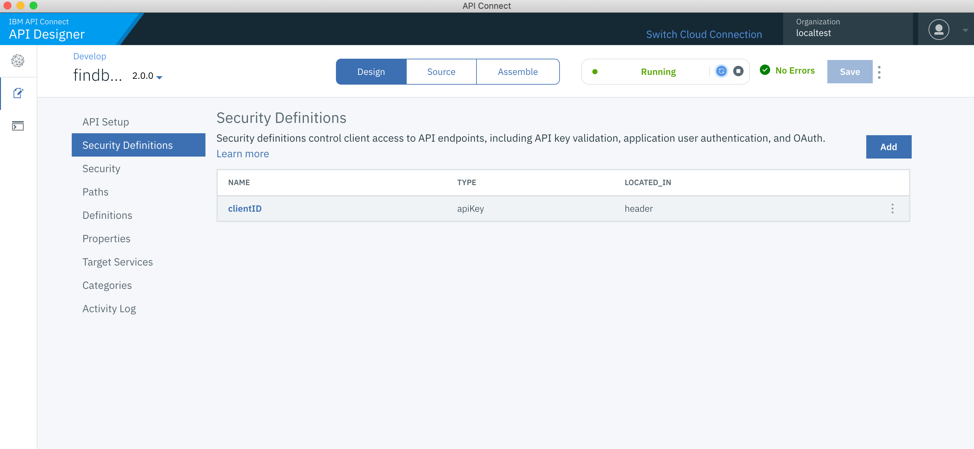Viewport: 974px width, 449px height.
Task: Click the apiKey type cell
Action: (470, 209)
